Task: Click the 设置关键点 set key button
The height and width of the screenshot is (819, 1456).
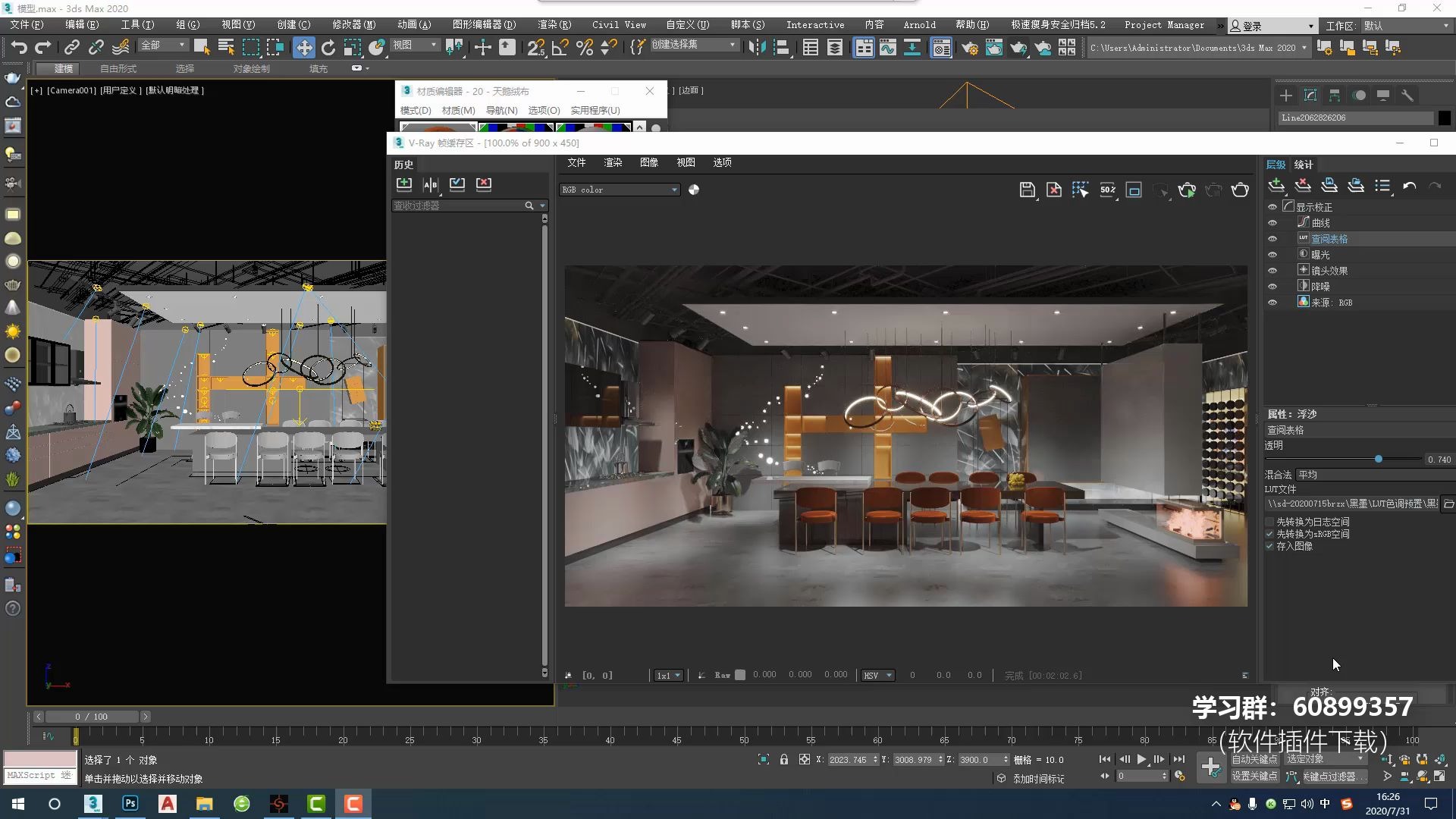Action: coord(1254,776)
